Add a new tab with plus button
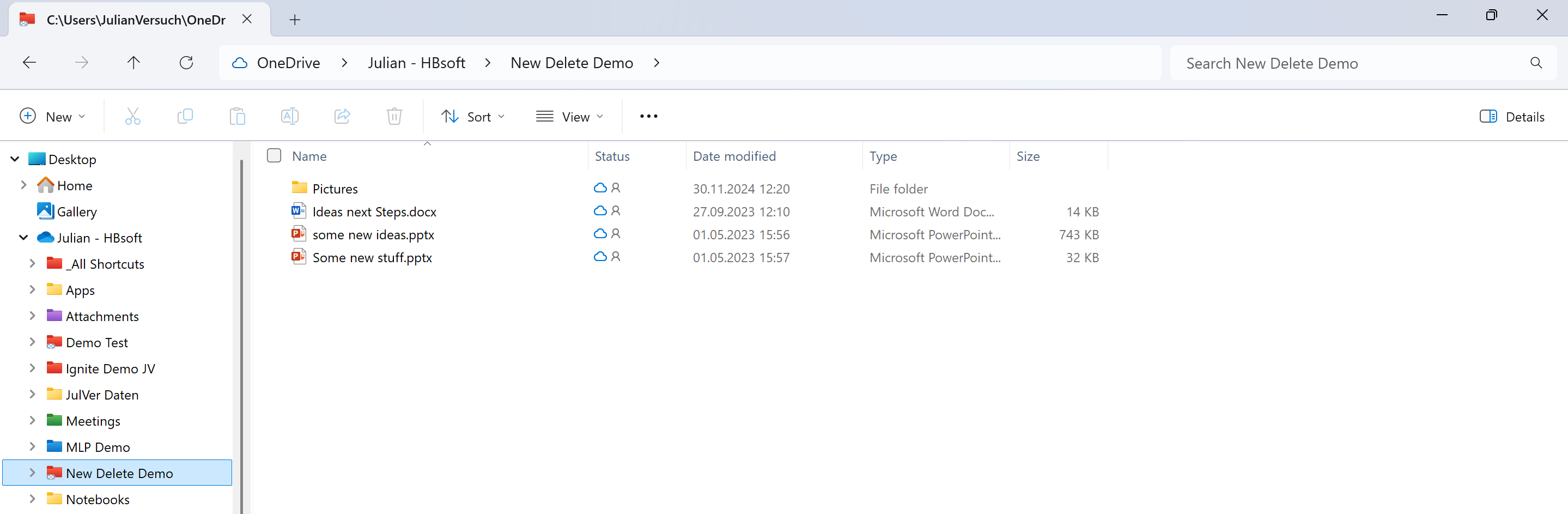The height and width of the screenshot is (514, 1568). 295,20
